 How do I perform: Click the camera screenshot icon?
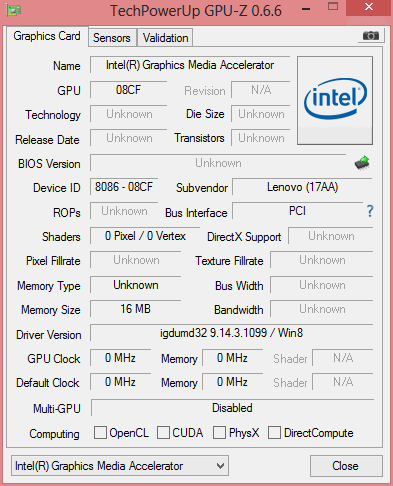pyautogui.click(x=371, y=35)
